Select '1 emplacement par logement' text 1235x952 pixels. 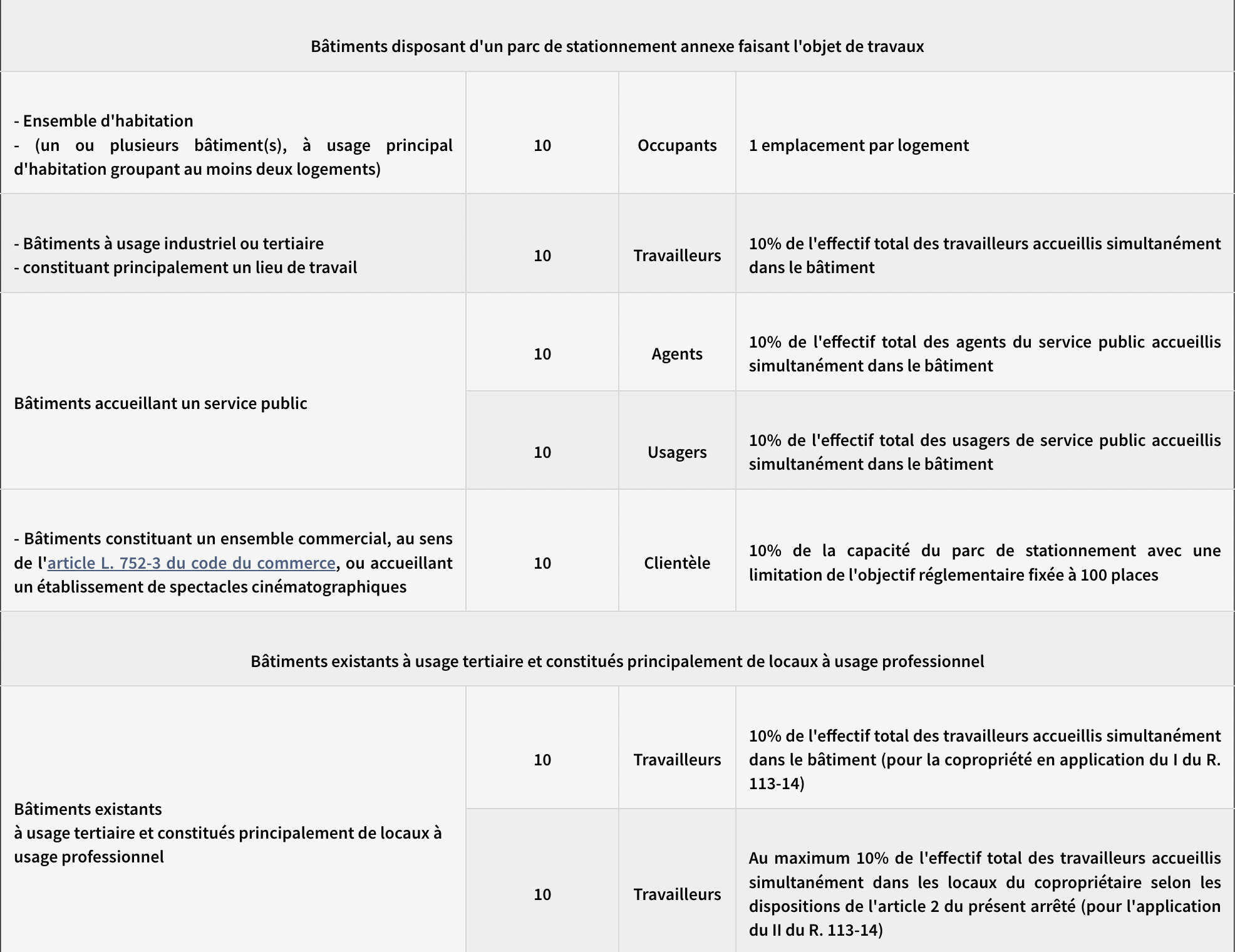(859, 145)
